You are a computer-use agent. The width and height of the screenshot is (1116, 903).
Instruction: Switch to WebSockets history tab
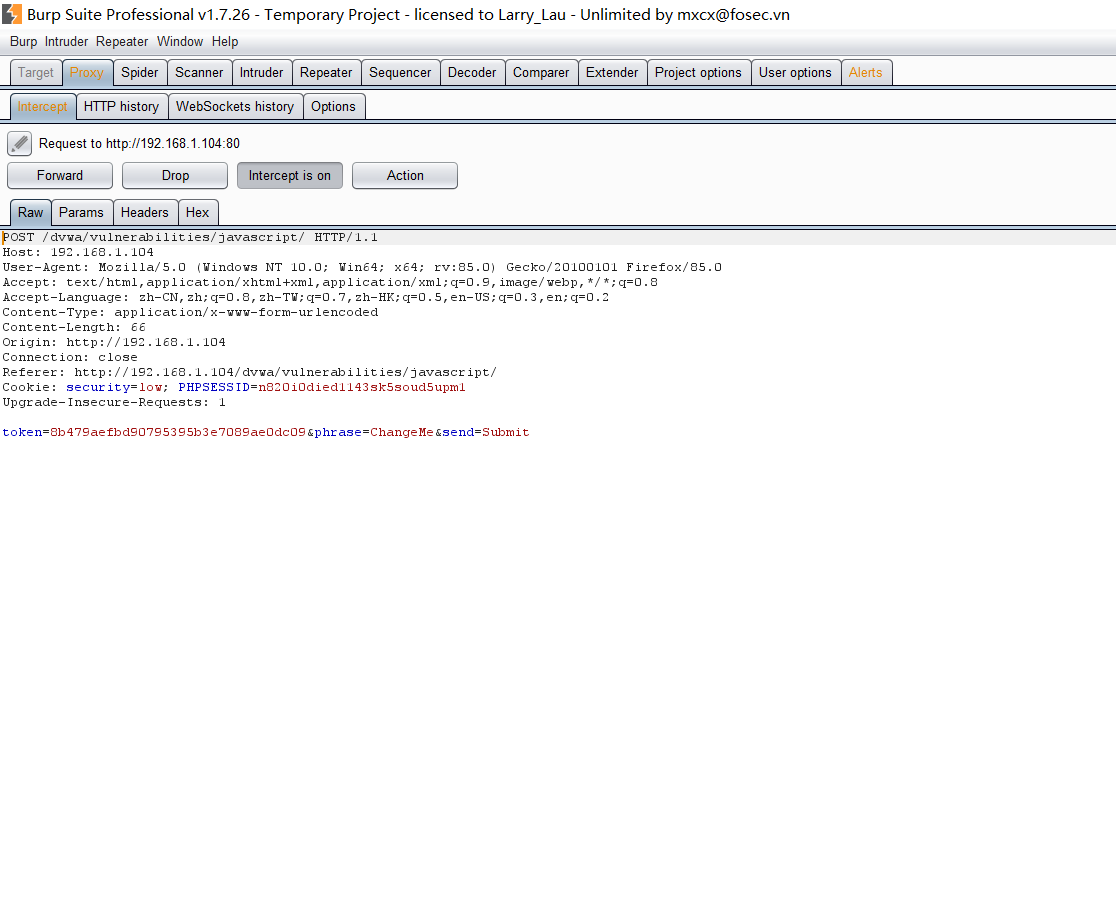(235, 106)
